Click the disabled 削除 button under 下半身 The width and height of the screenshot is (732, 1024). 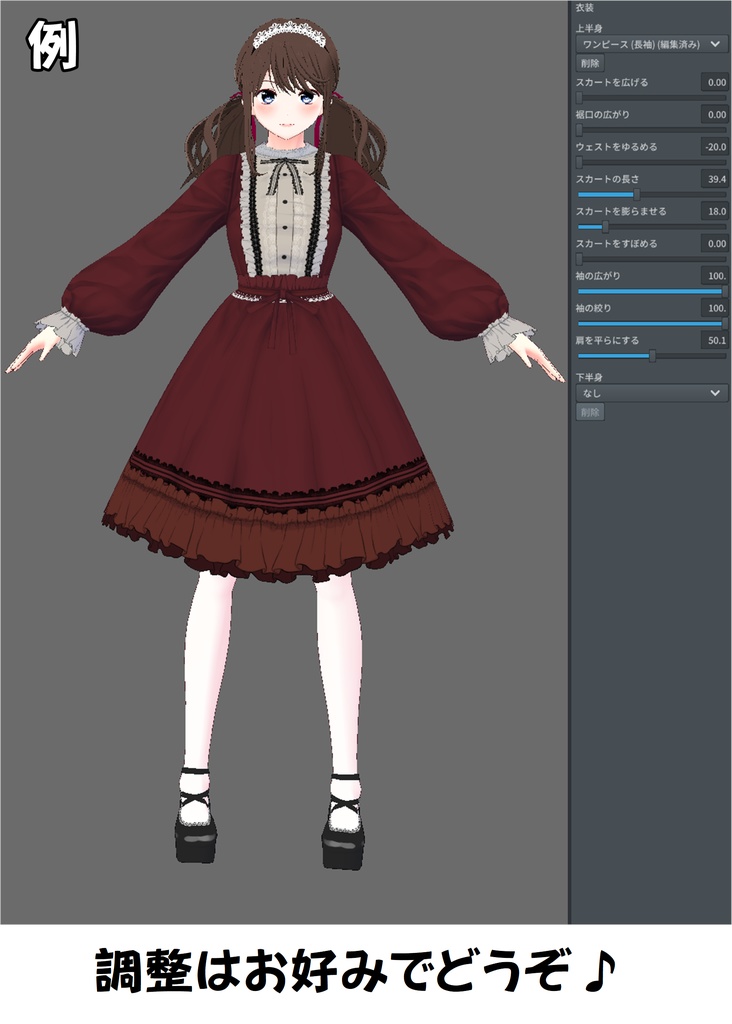[590, 412]
